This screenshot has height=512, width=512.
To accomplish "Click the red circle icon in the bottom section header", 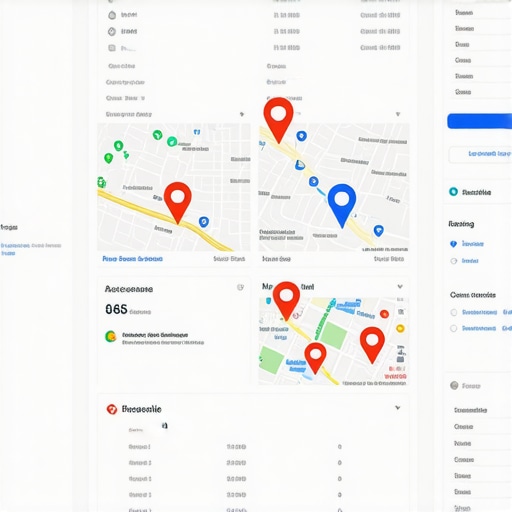I will 112,409.
